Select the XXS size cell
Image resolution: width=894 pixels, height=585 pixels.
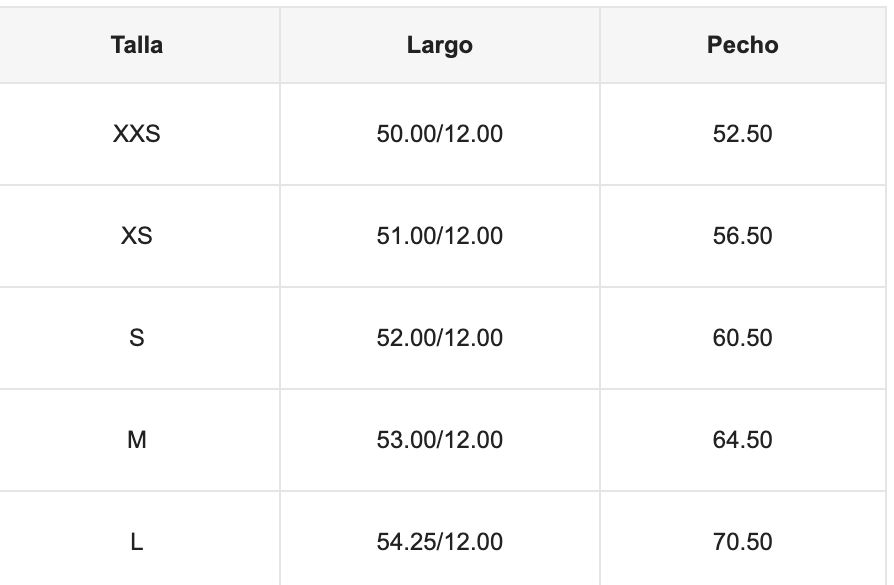point(137,134)
